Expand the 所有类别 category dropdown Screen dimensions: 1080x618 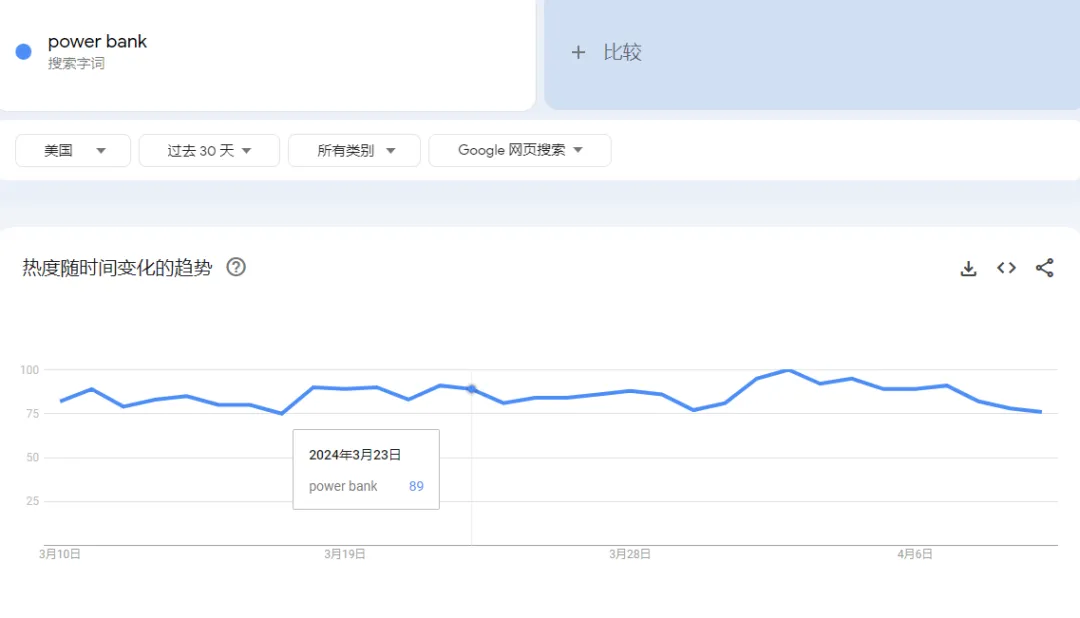(355, 150)
